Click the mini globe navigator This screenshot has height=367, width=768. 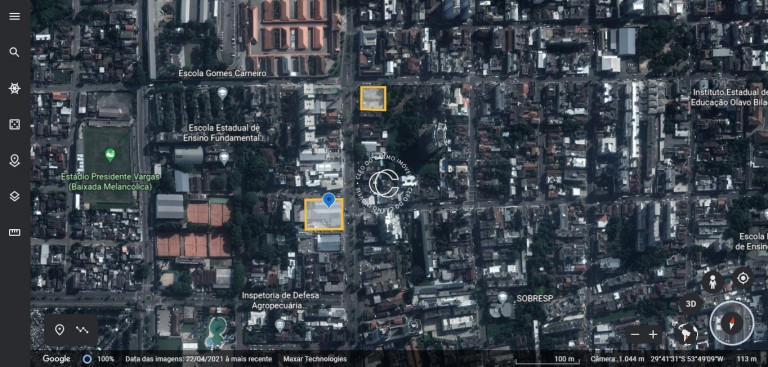(x=687, y=333)
